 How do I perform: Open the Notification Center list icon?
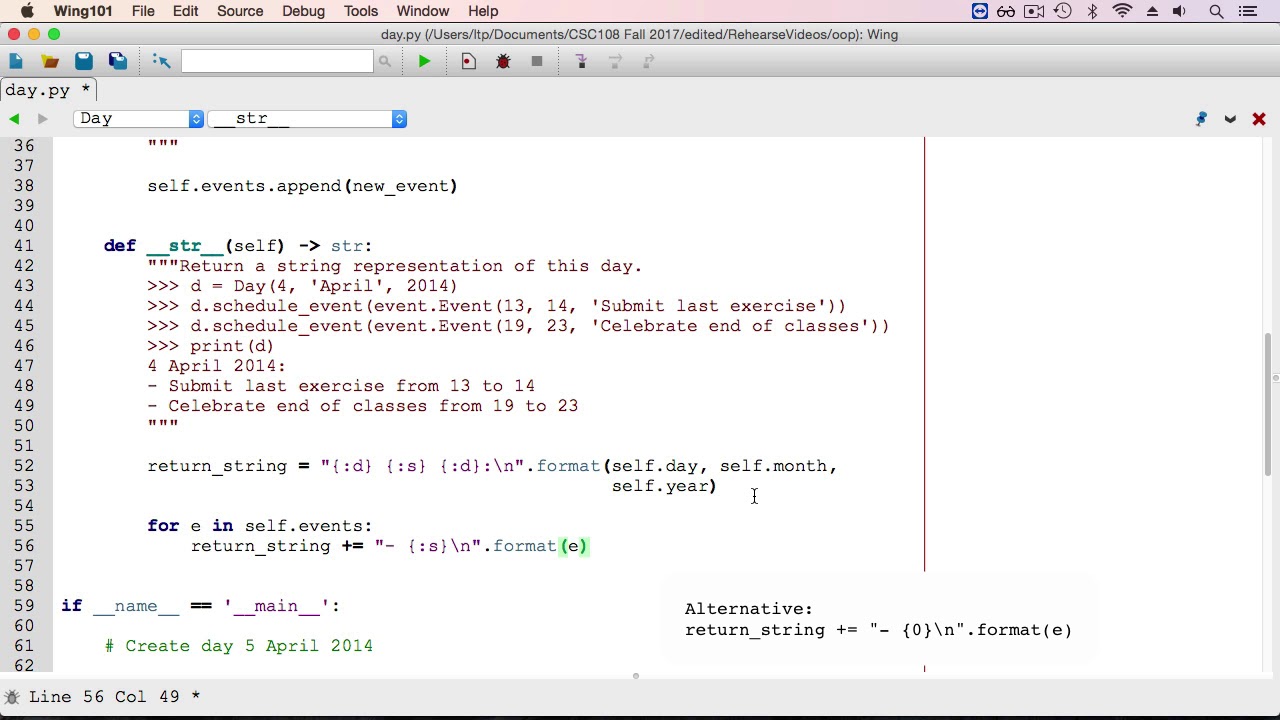1247,12
